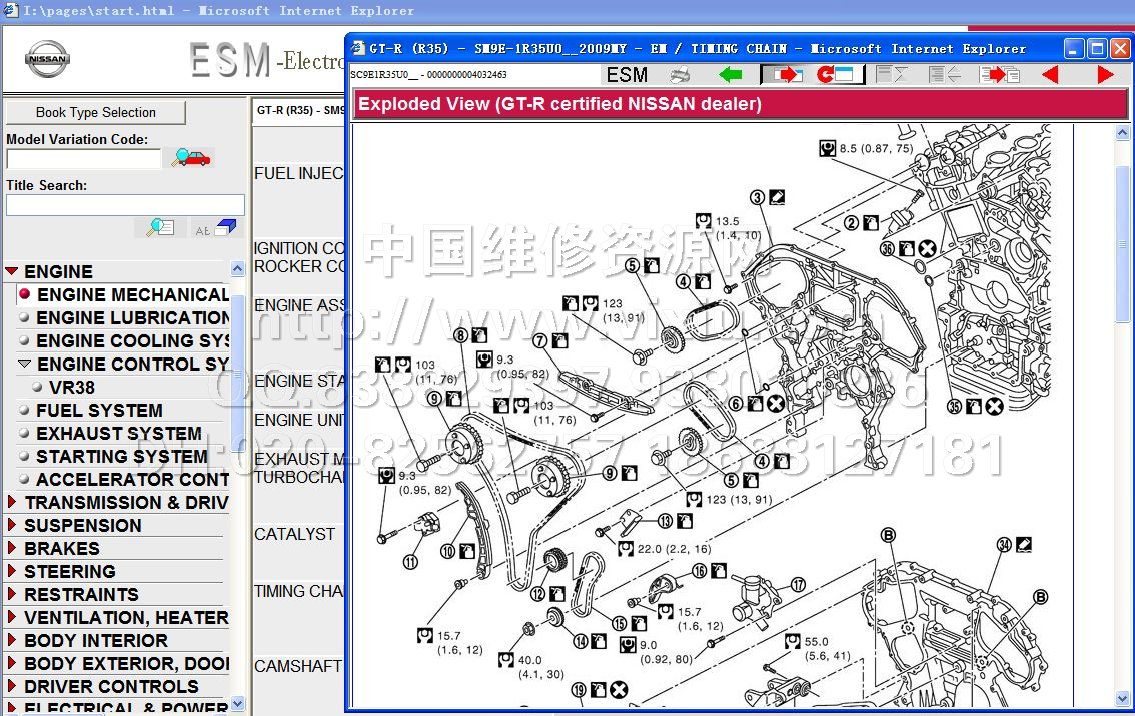Image resolution: width=1135 pixels, height=716 pixels.
Task: Click the tree panel scroll down arrow
Action: tap(237, 703)
